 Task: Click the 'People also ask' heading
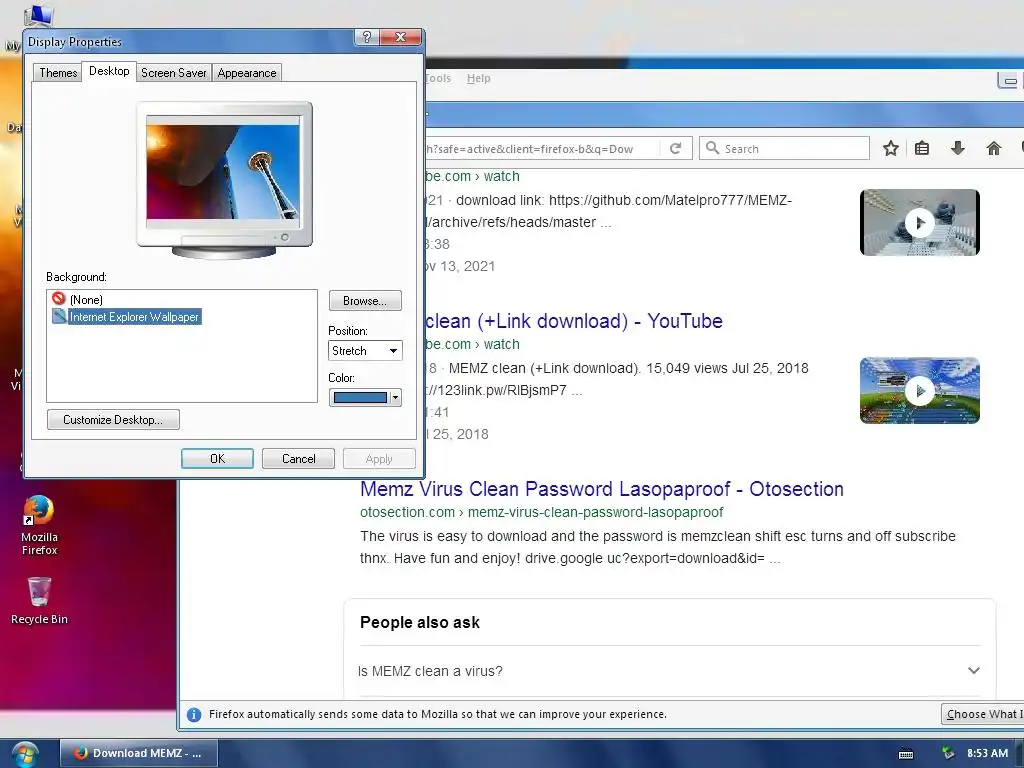420,622
